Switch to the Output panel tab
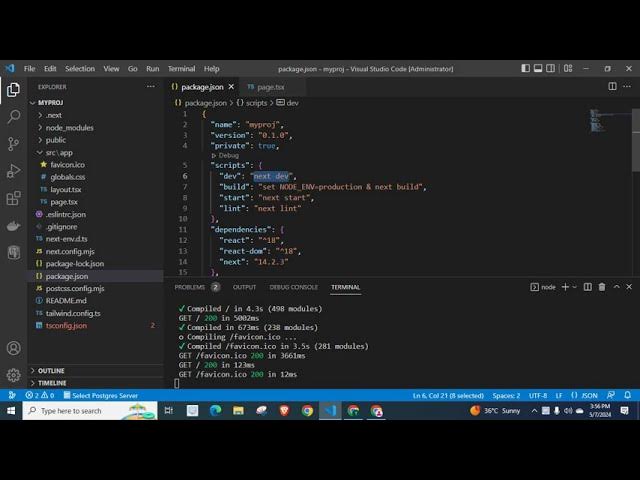The width and height of the screenshot is (640, 480). click(244, 287)
